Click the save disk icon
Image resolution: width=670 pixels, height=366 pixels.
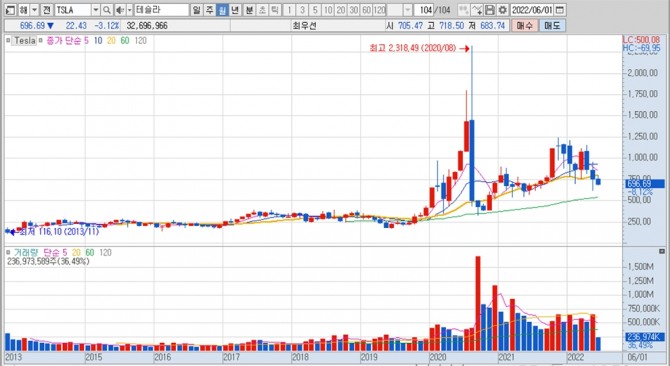click(490, 10)
